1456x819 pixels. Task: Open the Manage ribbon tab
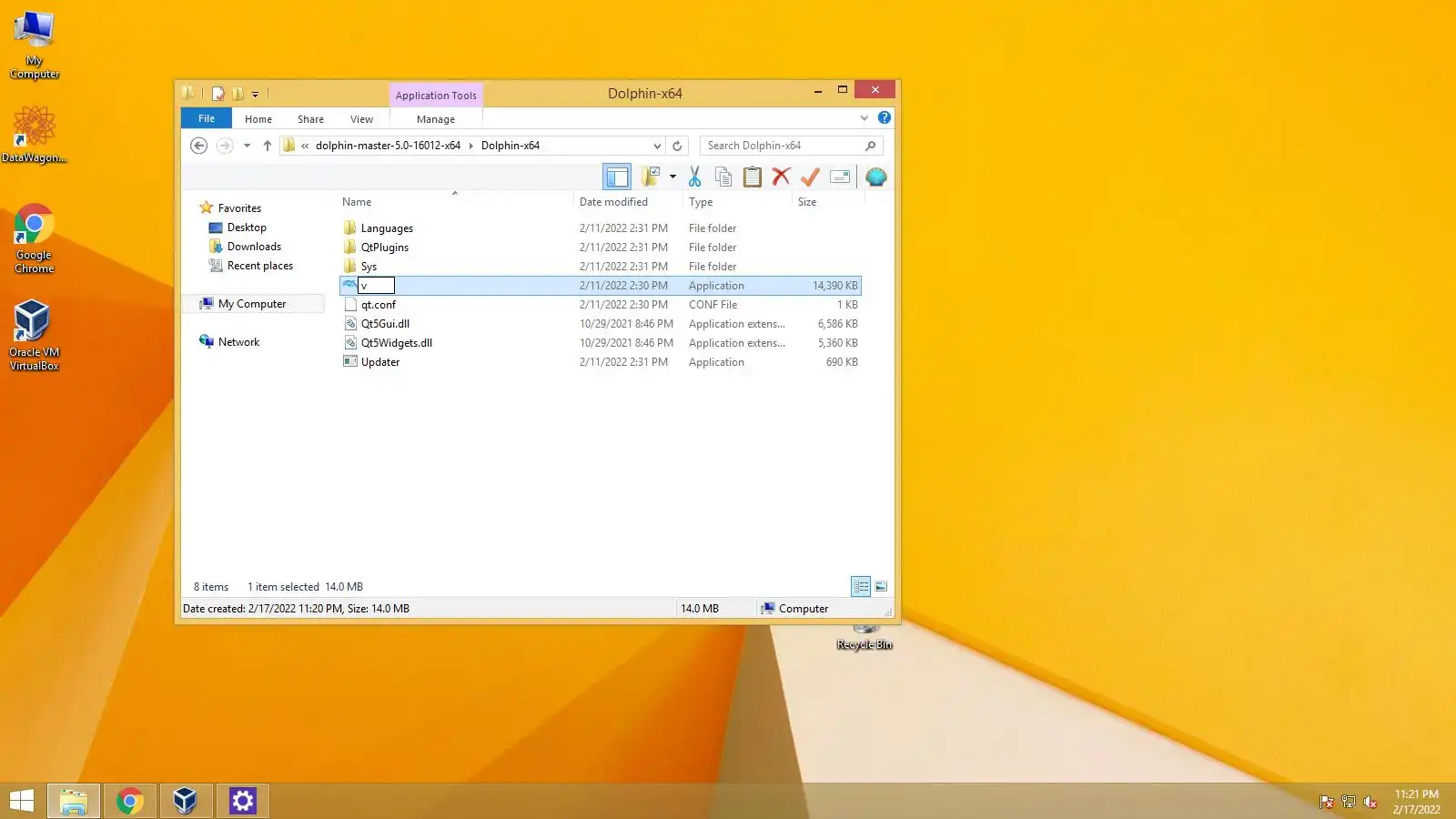pyautogui.click(x=436, y=119)
